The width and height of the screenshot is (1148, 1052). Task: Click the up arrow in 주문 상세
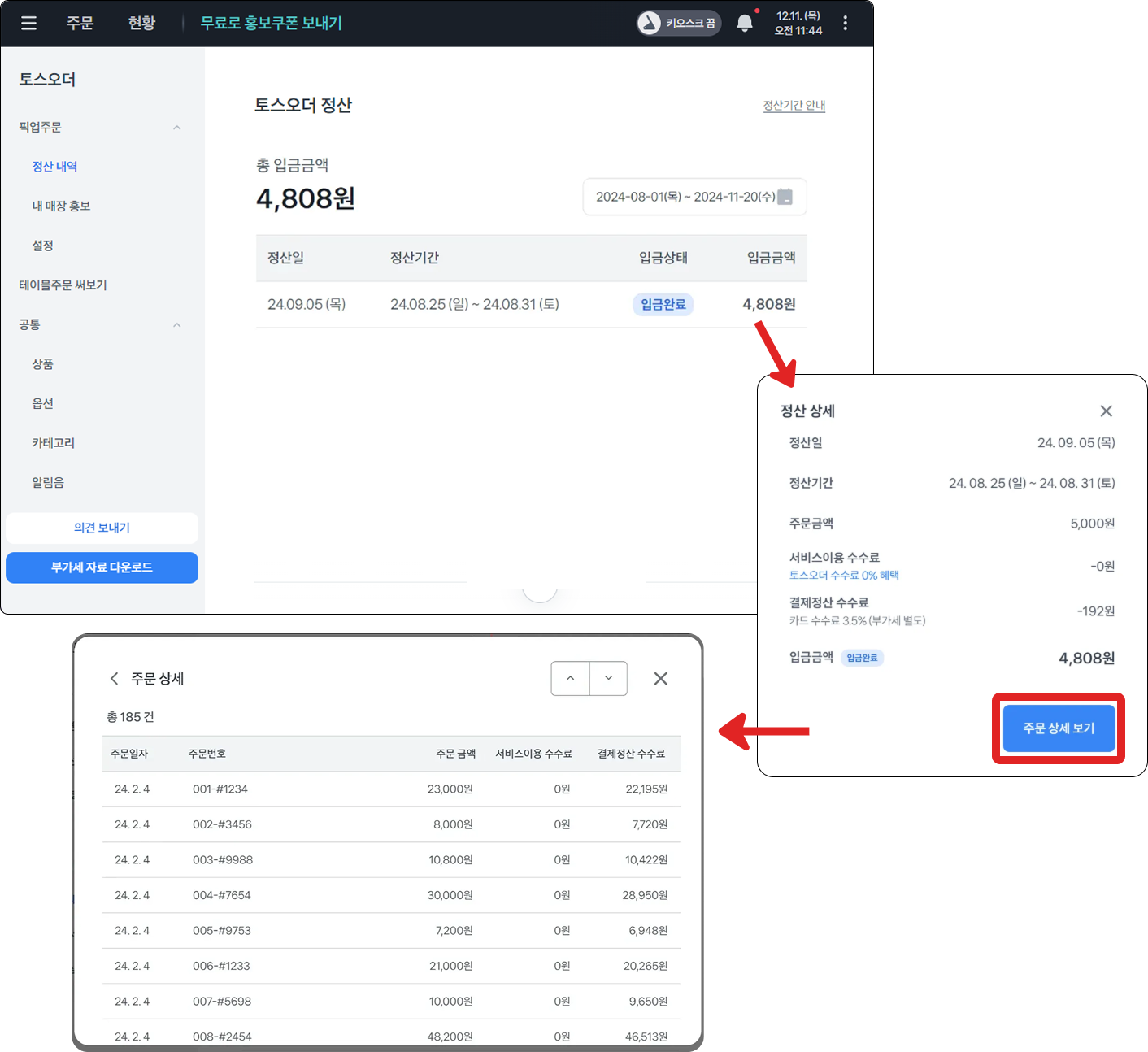coord(571,678)
